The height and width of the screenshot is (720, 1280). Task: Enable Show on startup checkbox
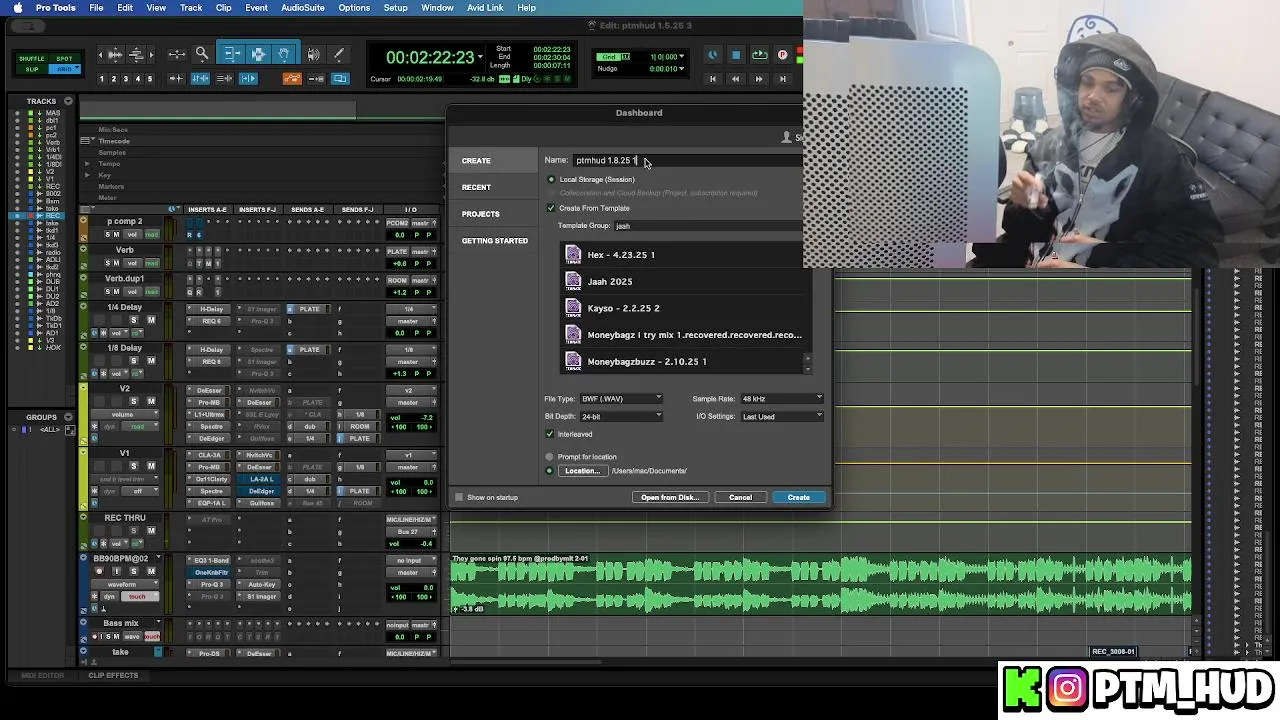(x=459, y=497)
